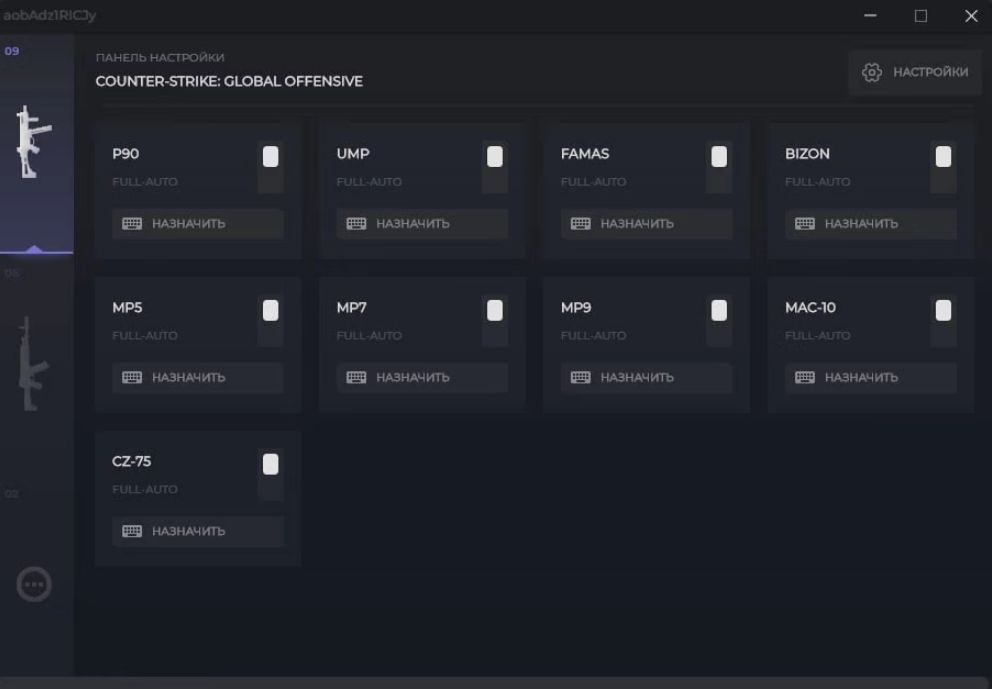Open the round more-options icon in sidebar
The image size is (992, 689).
tap(34, 585)
